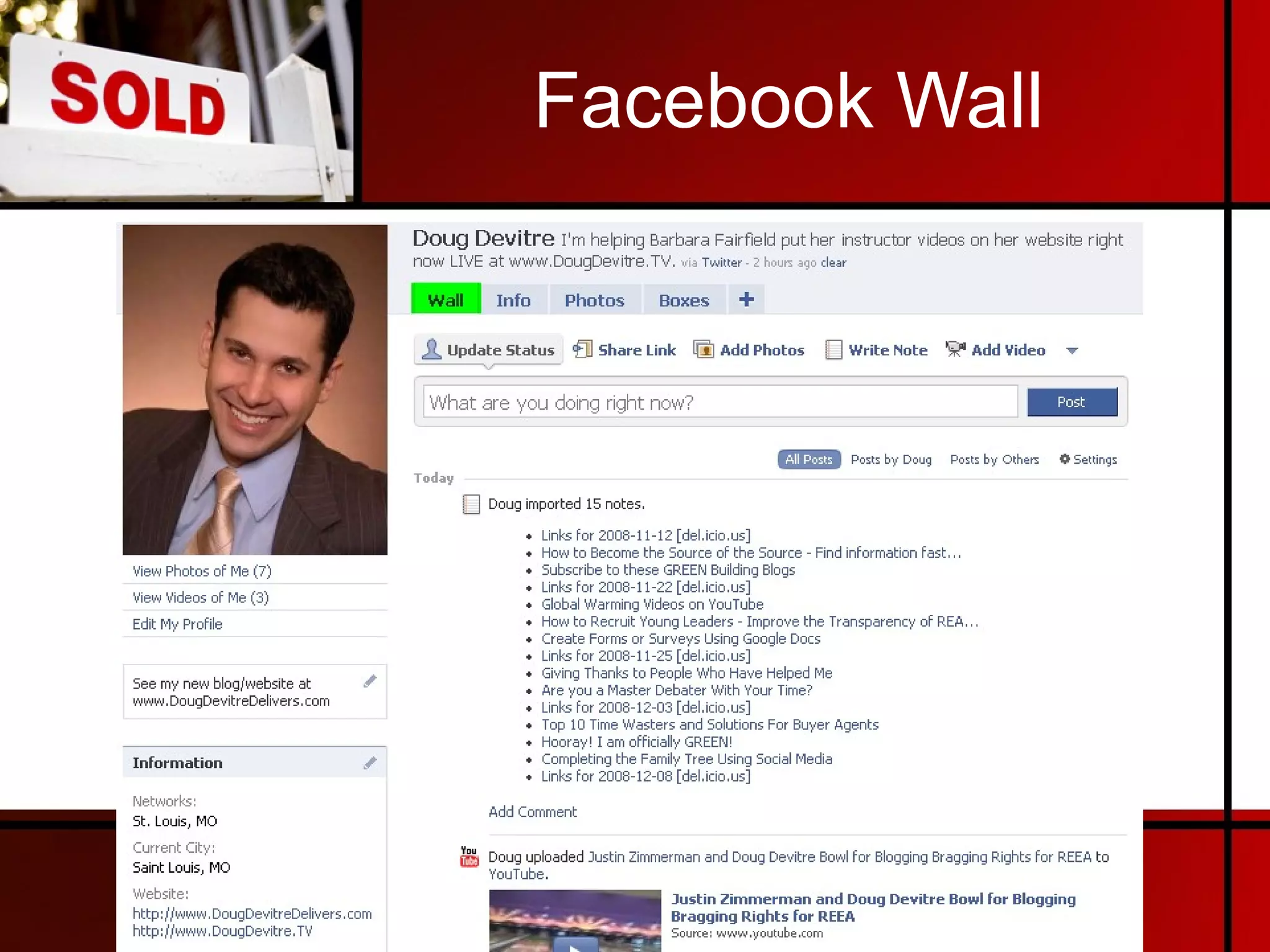Open the Photos tab
Screen dimensions: 1270x952
tap(594, 300)
